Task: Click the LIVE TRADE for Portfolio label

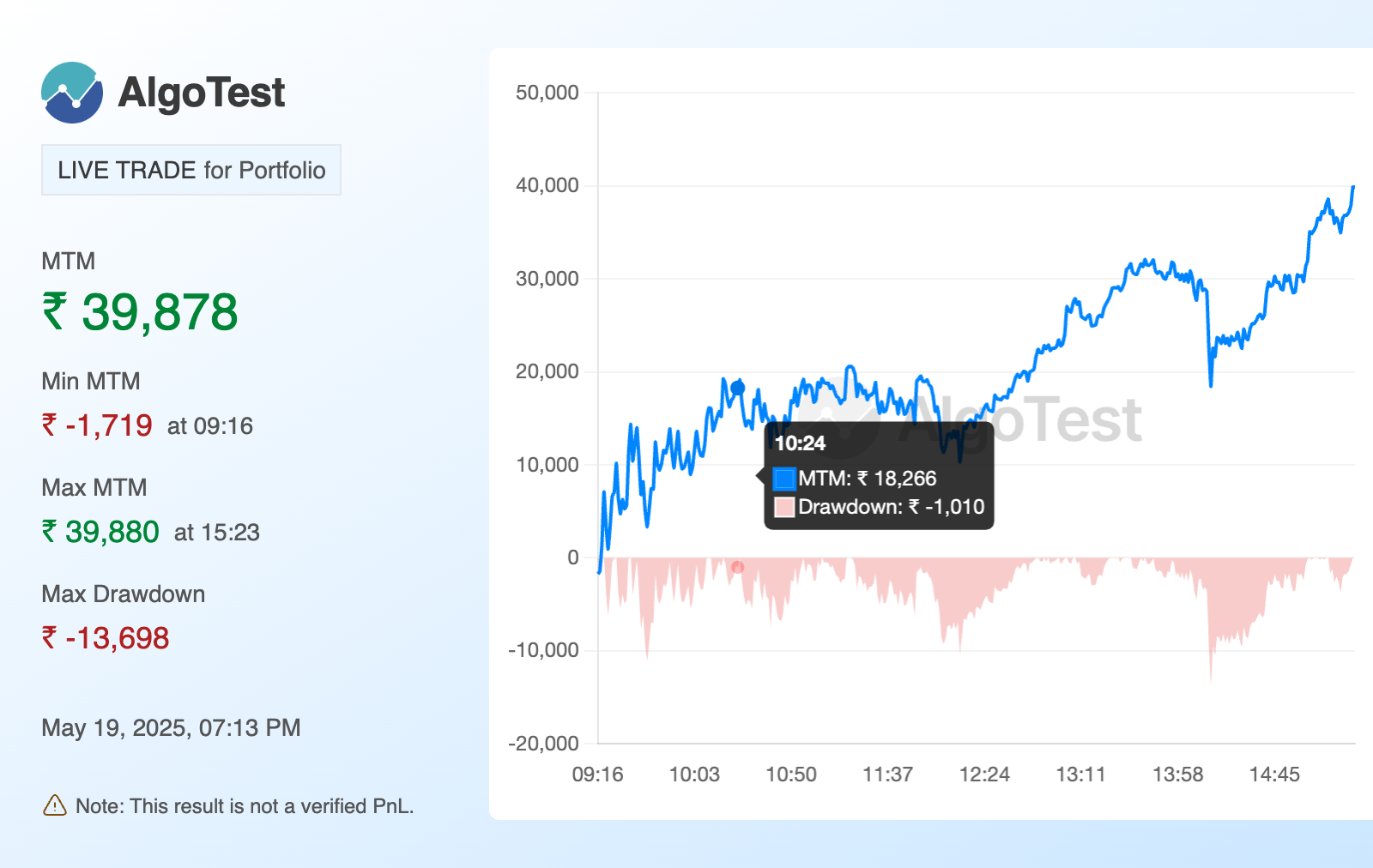Action: pyautogui.click(x=191, y=170)
